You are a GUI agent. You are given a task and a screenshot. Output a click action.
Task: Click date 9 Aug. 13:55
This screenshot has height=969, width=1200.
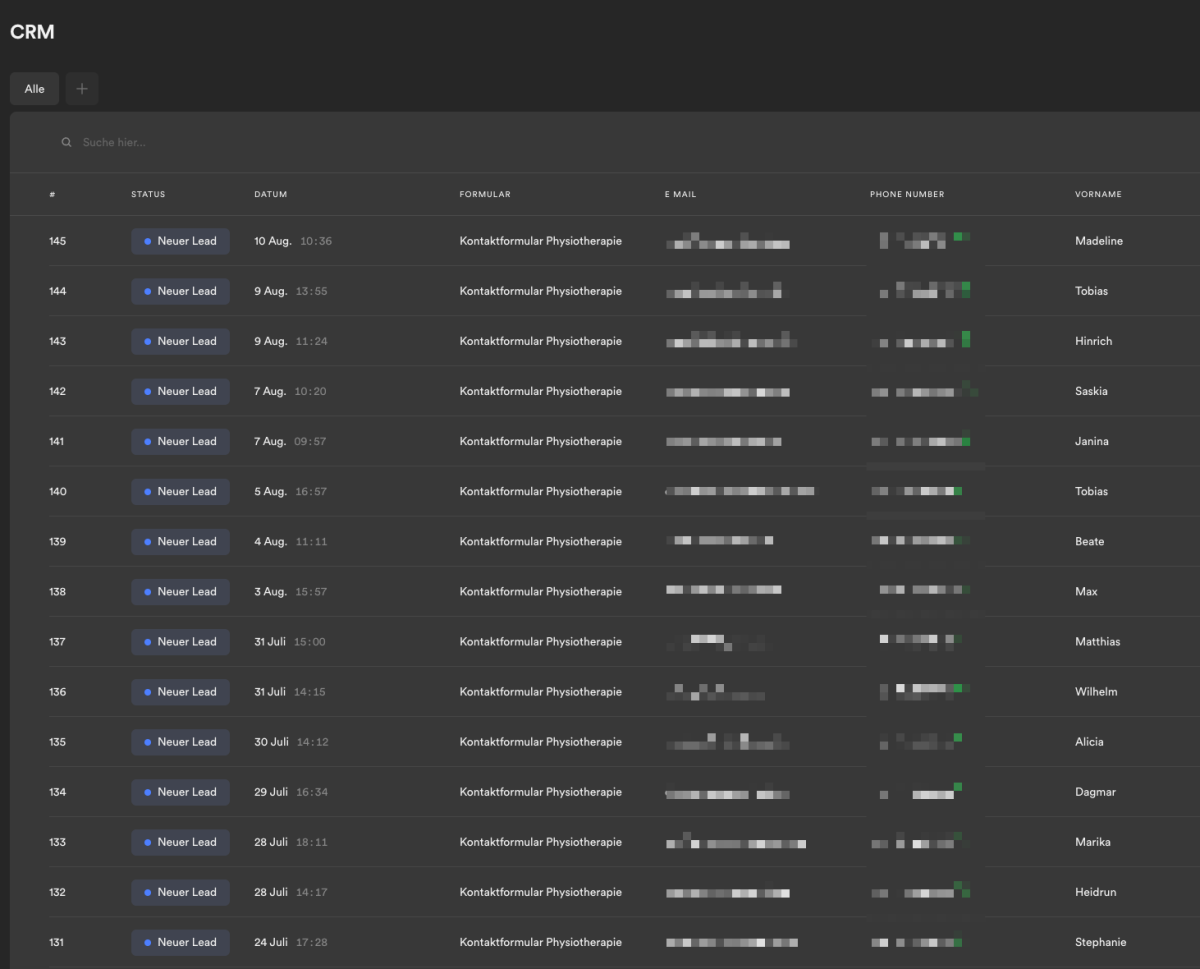(x=290, y=291)
